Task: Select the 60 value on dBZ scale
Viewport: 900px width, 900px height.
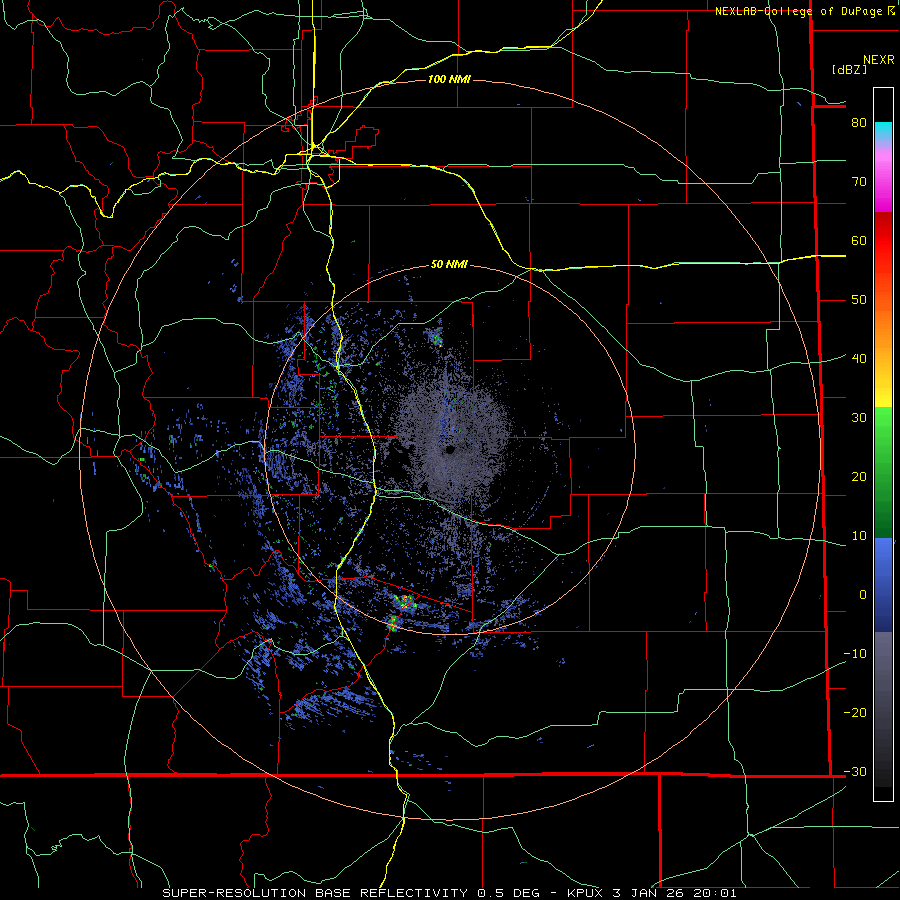Action: (859, 240)
